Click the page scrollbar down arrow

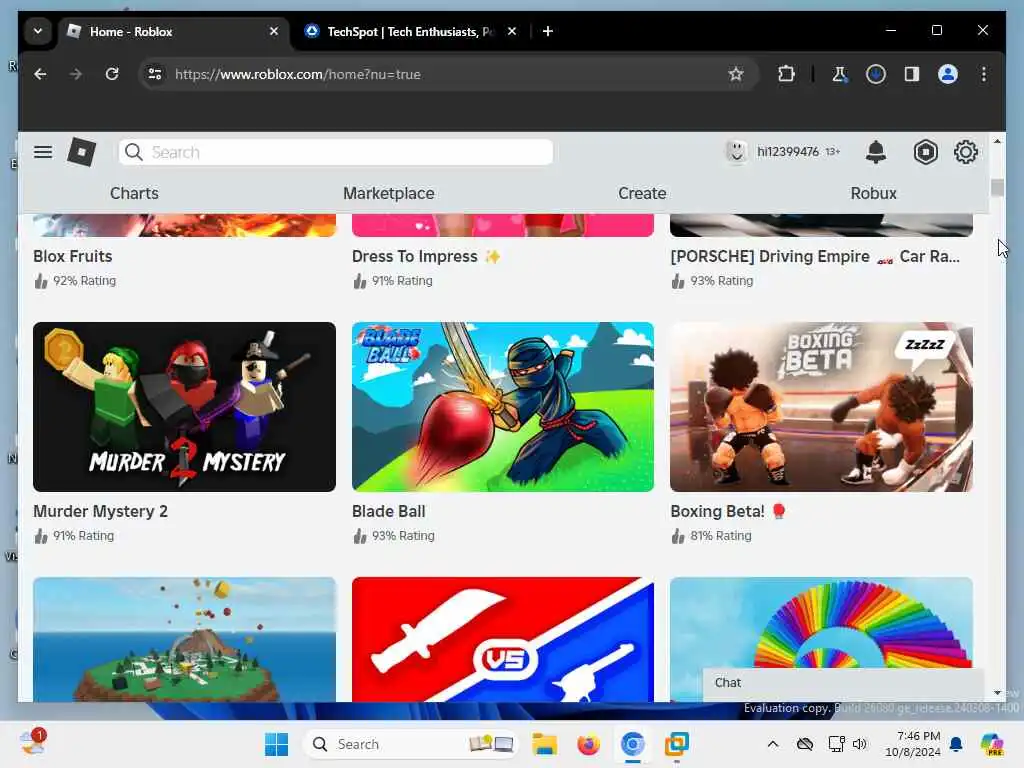(x=997, y=693)
